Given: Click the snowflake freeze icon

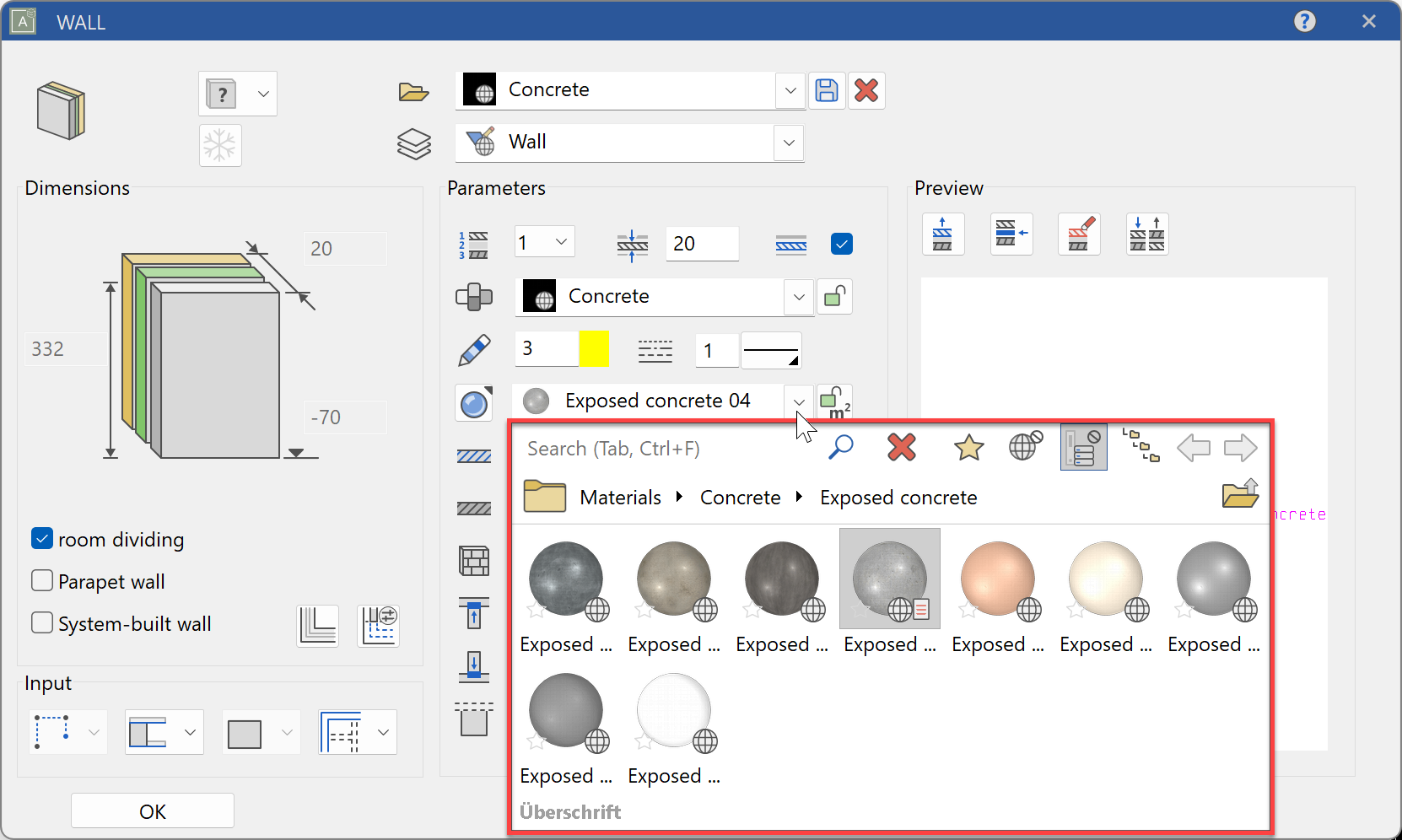Looking at the screenshot, I should (x=220, y=146).
